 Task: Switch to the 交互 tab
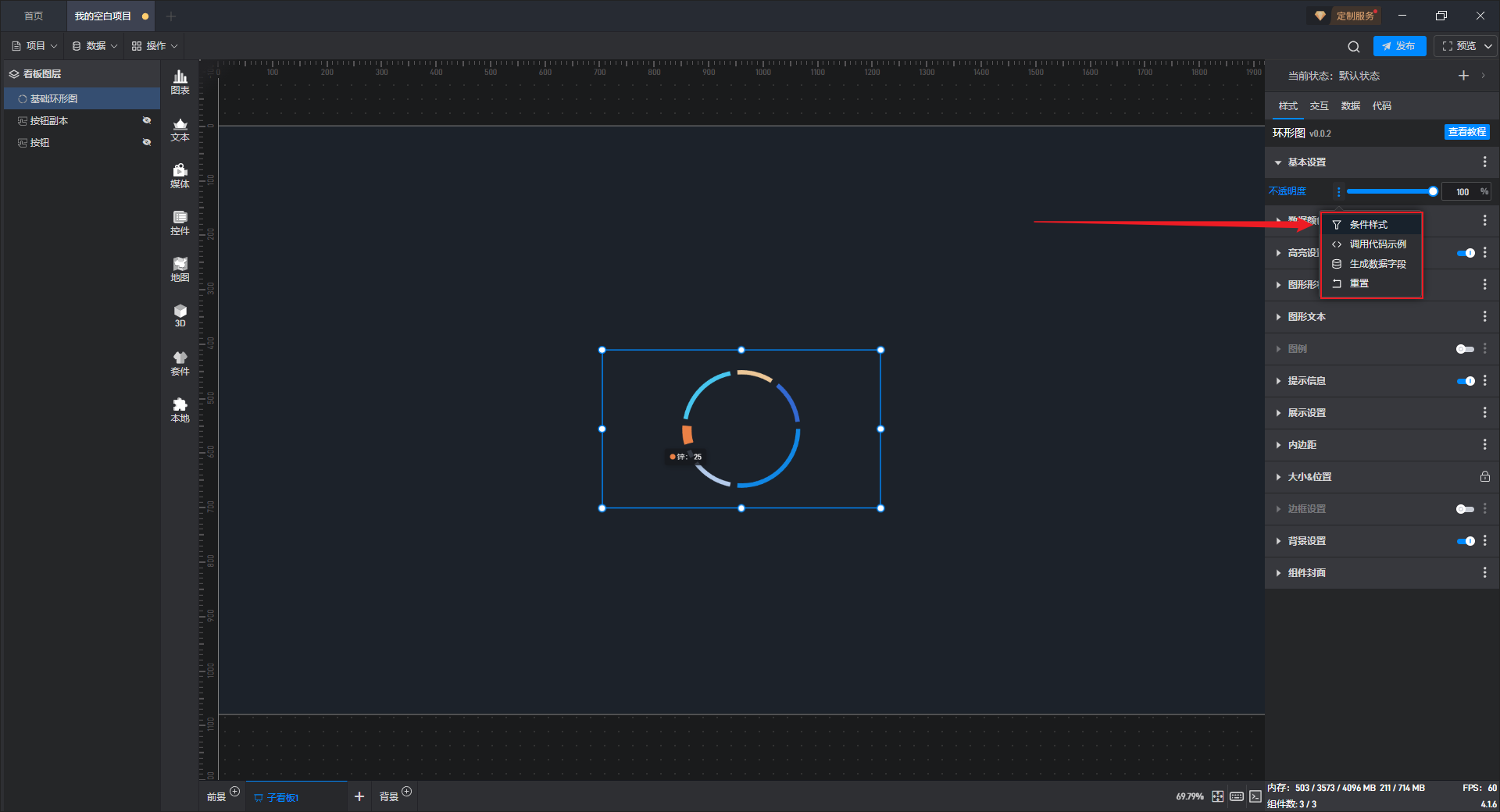[1319, 106]
